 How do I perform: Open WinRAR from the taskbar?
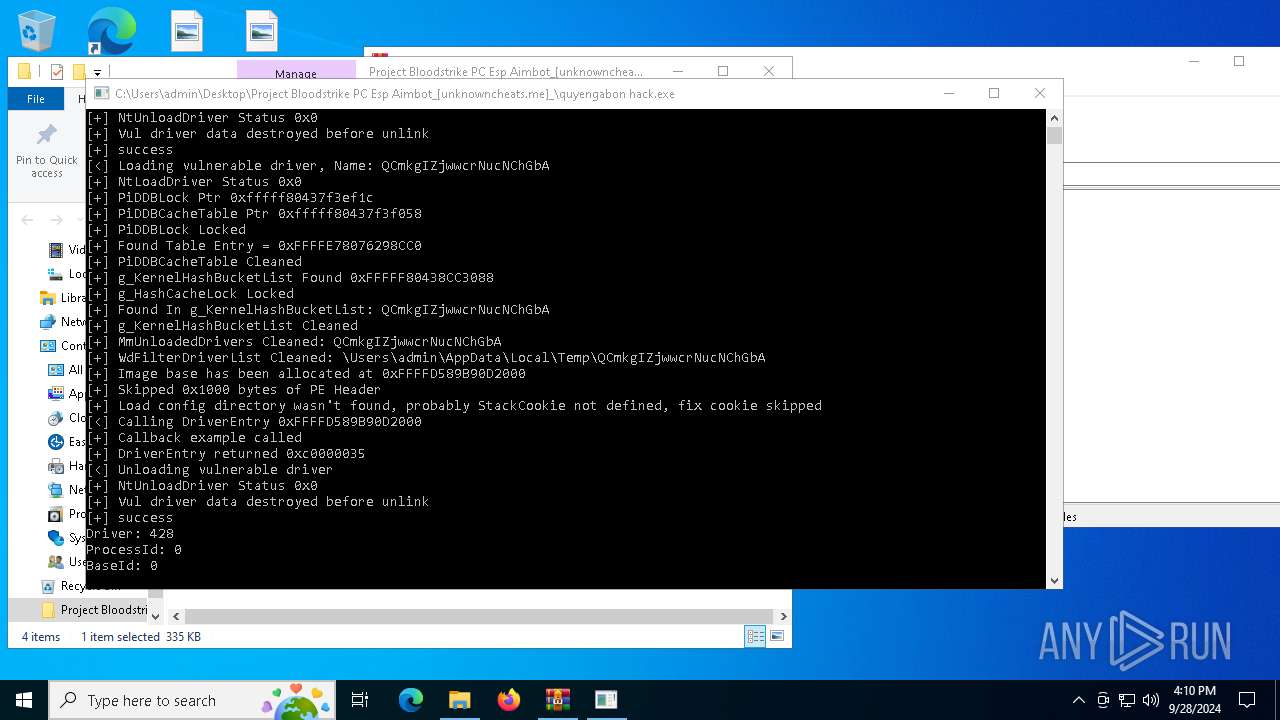pyautogui.click(x=557, y=700)
